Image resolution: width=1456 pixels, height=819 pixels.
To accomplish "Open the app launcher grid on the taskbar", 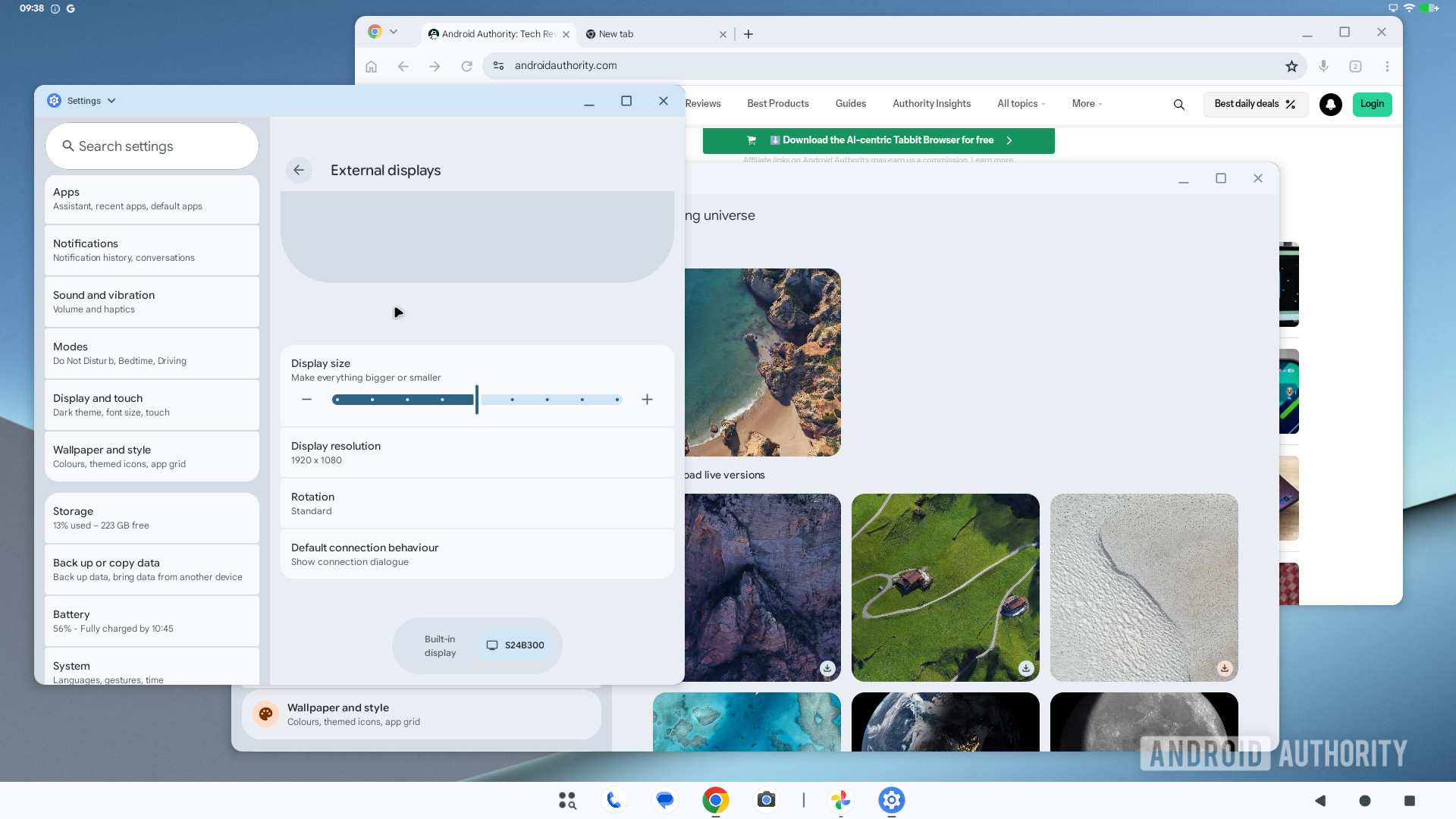I will coord(566,800).
